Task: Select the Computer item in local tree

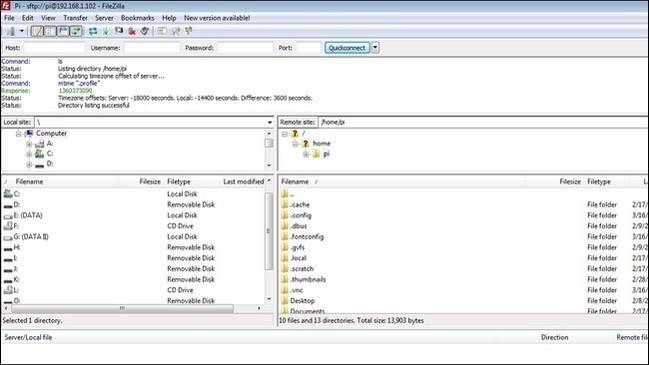Action: [51, 133]
